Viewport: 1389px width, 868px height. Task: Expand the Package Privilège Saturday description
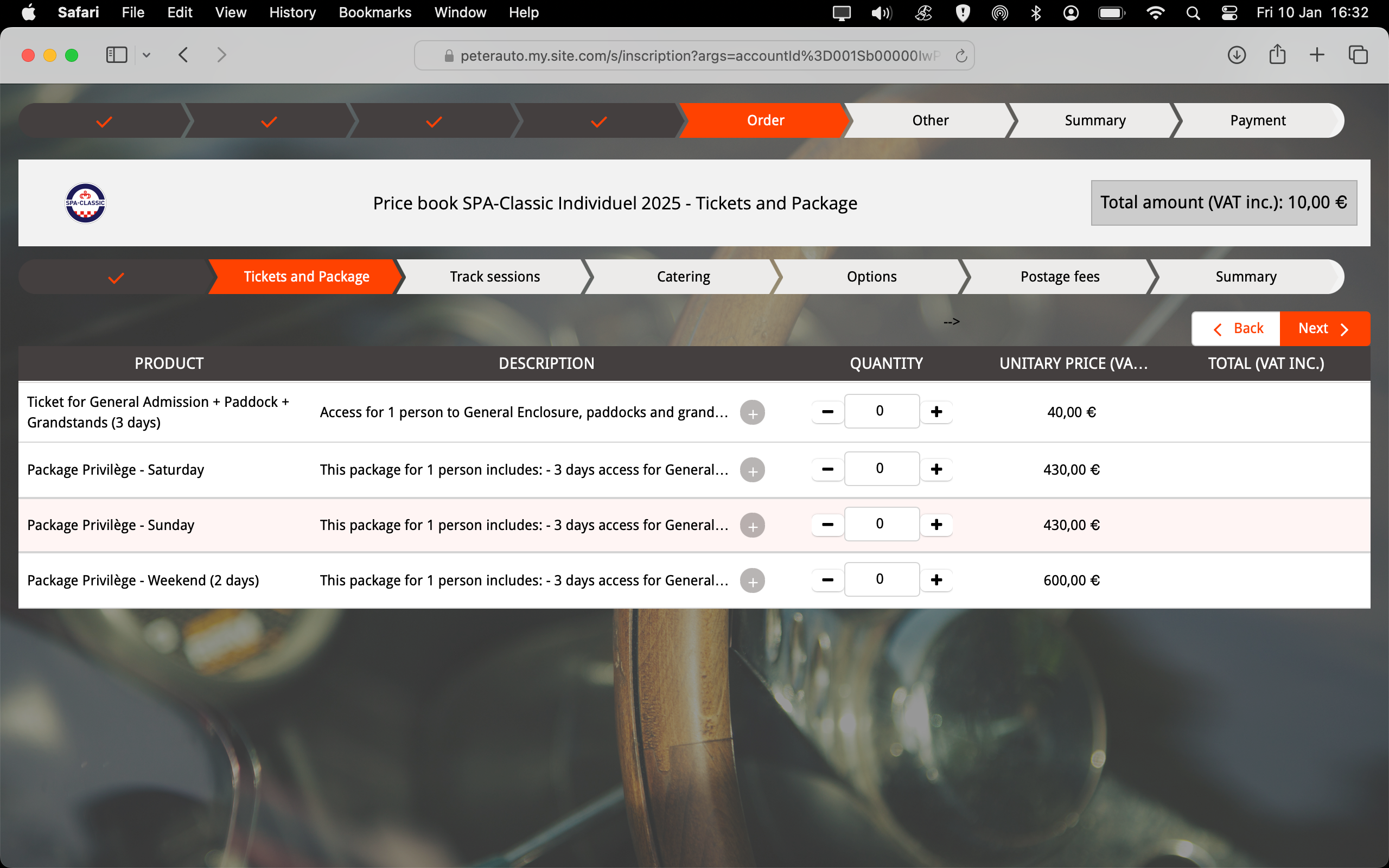click(752, 470)
